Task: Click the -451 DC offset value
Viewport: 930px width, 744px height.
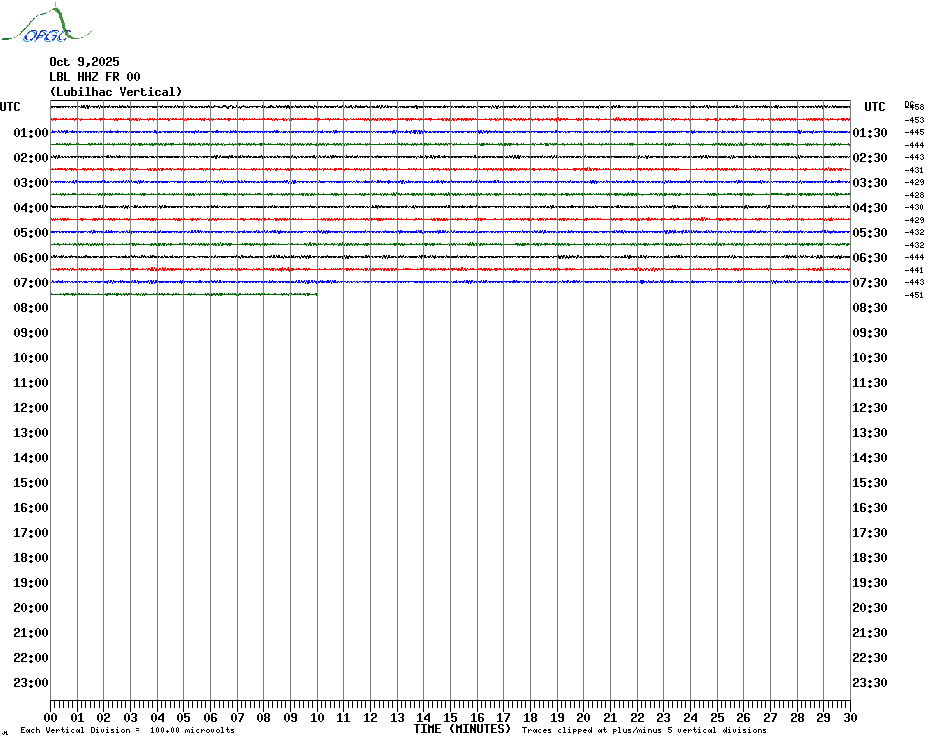Action: [x=914, y=295]
